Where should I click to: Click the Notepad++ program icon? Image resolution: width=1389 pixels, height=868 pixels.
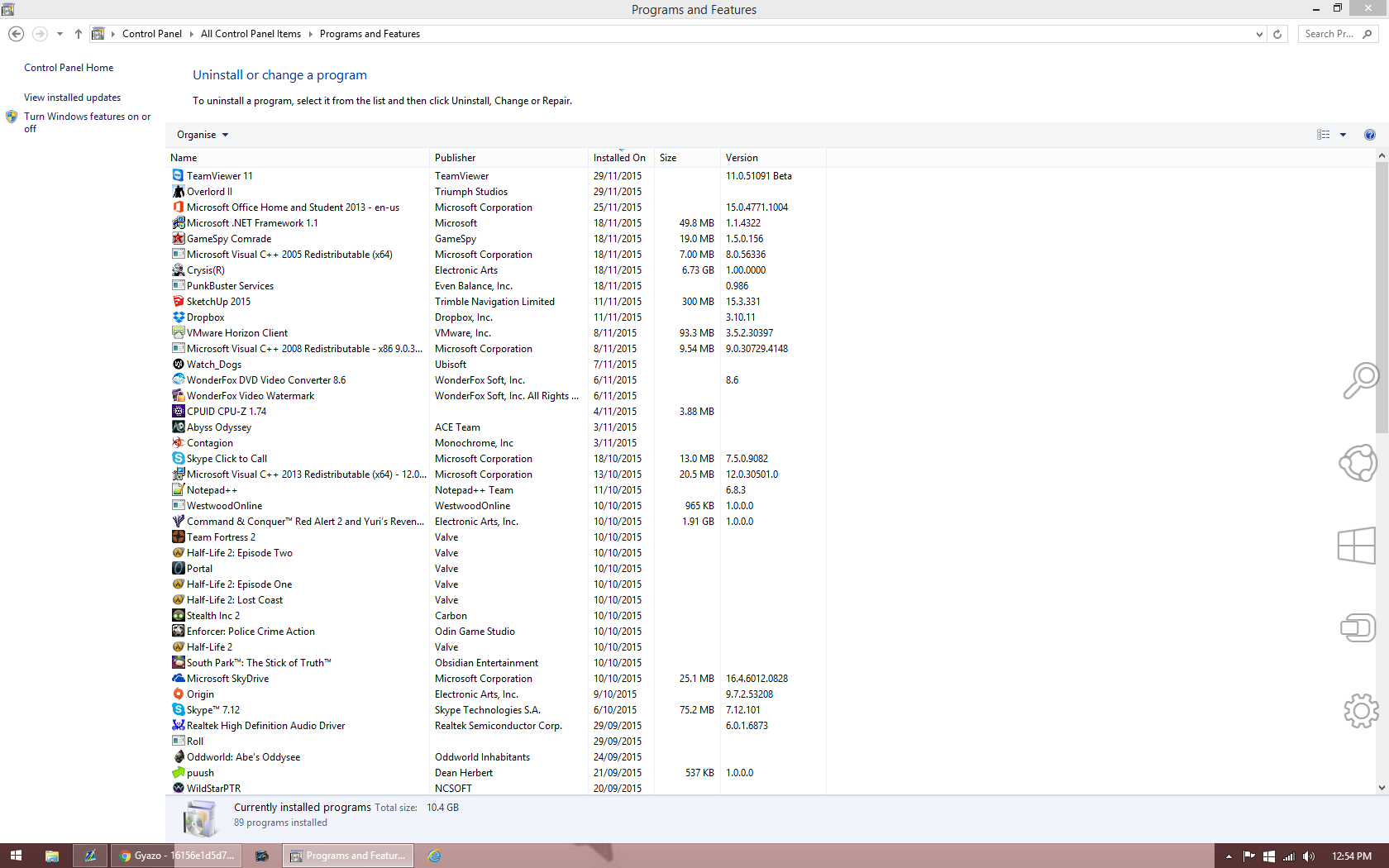coord(178,489)
